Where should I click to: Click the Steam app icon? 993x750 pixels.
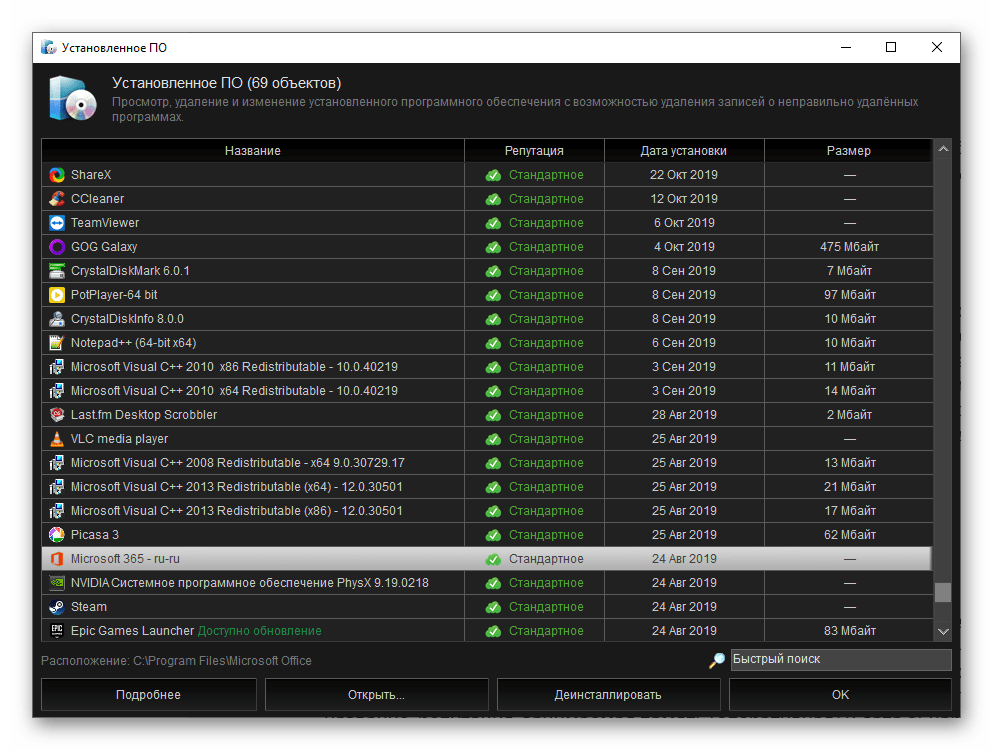click(x=57, y=607)
